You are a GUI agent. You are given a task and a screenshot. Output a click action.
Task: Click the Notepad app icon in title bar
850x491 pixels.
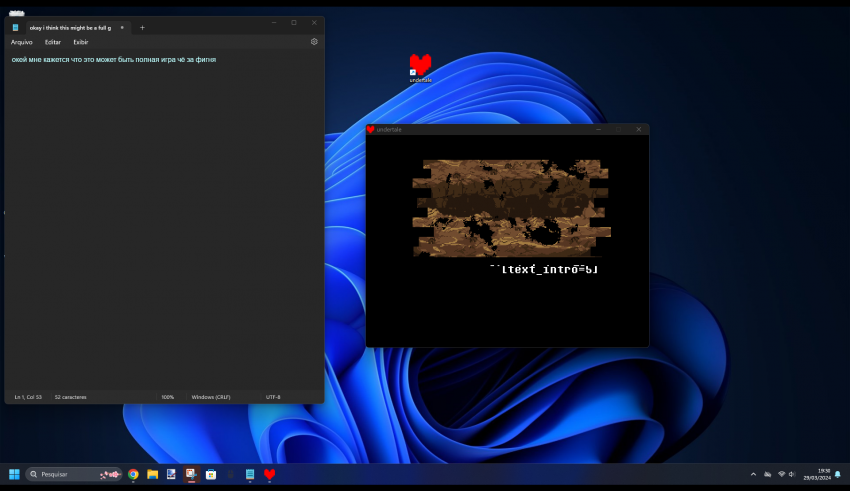[x=15, y=28]
